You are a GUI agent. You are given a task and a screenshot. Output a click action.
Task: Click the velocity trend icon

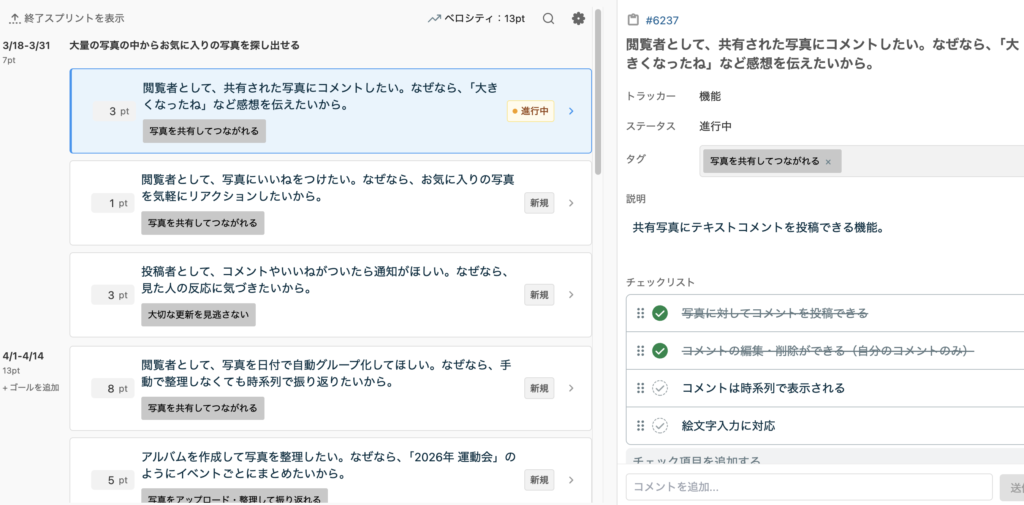point(434,18)
